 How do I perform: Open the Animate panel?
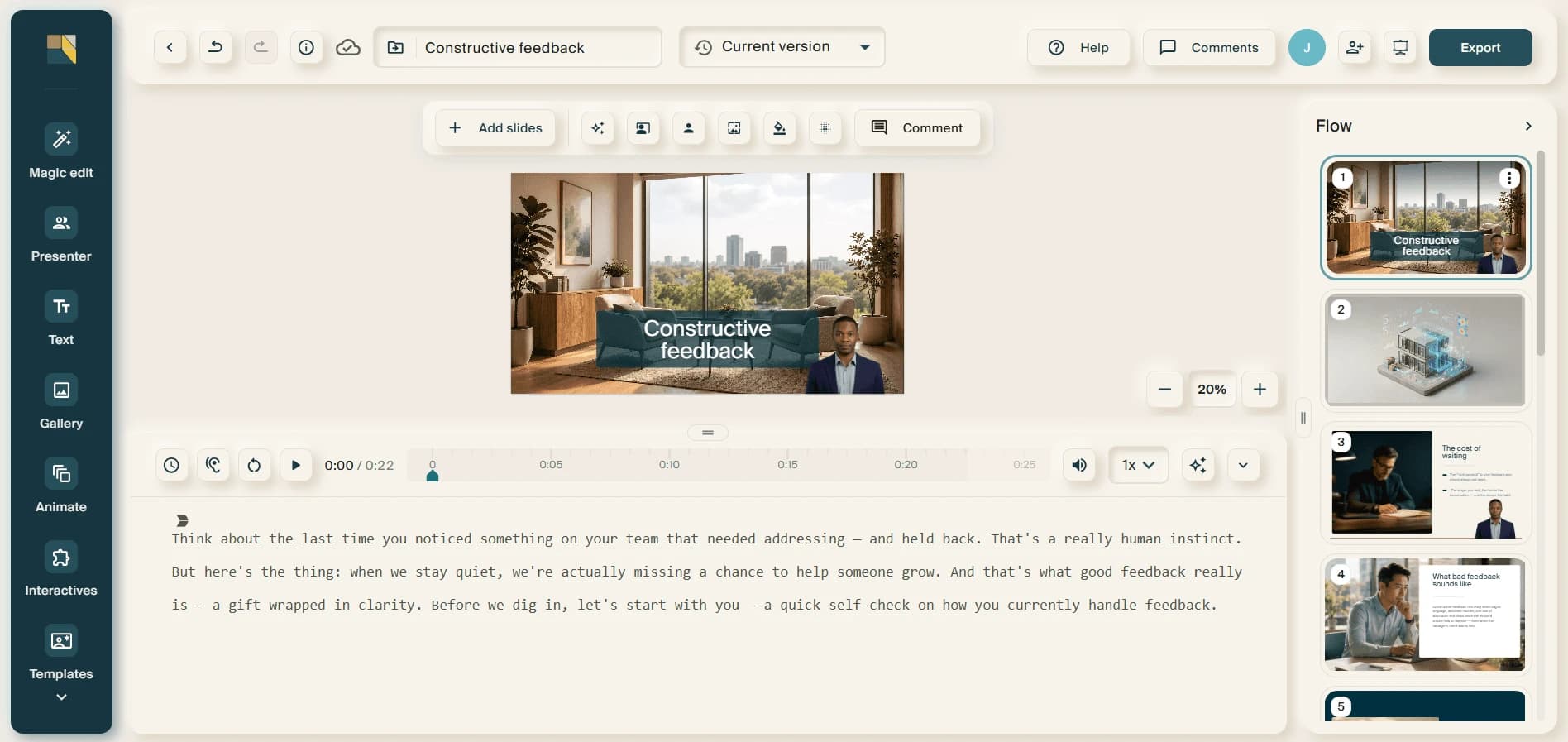pos(61,486)
